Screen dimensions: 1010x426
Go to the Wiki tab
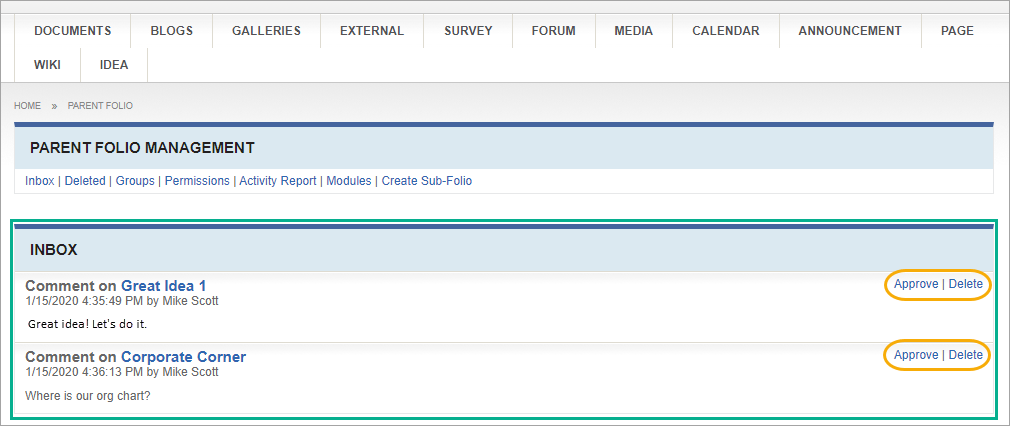pos(48,65)
